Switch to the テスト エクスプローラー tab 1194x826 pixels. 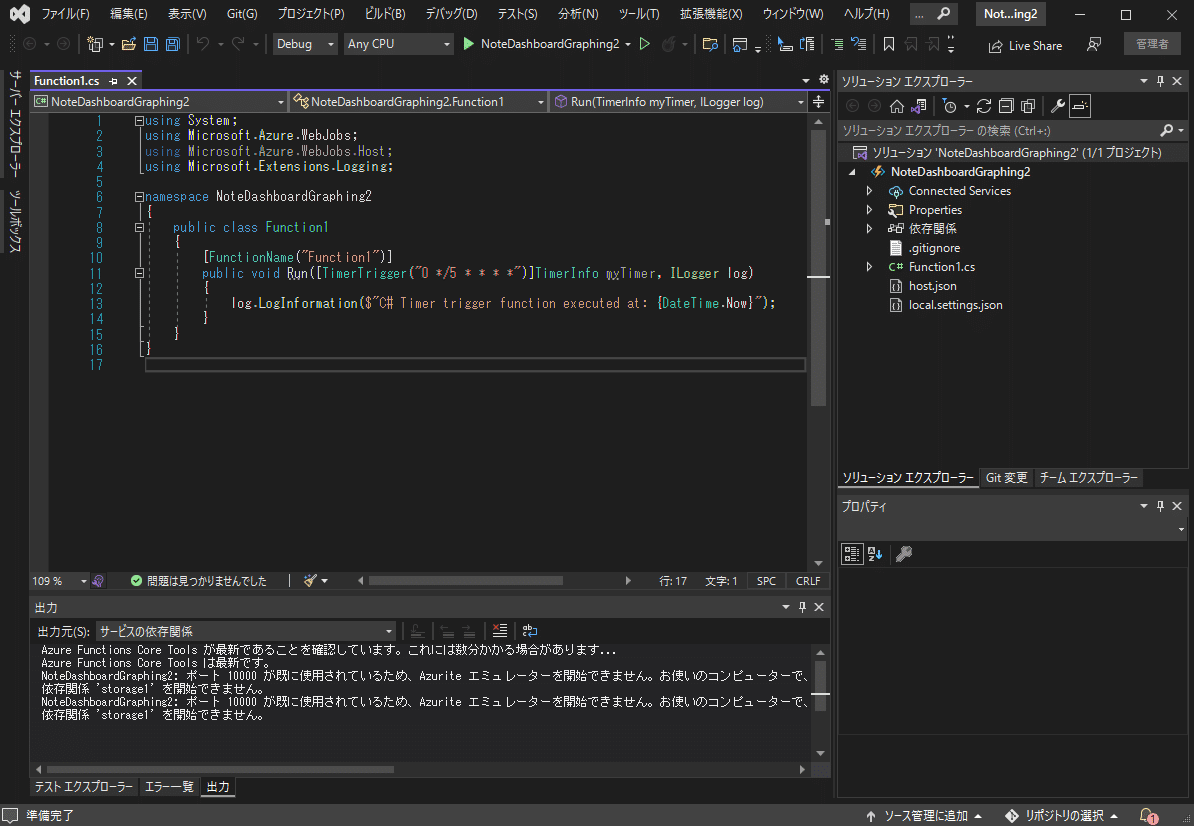point(84,787)
